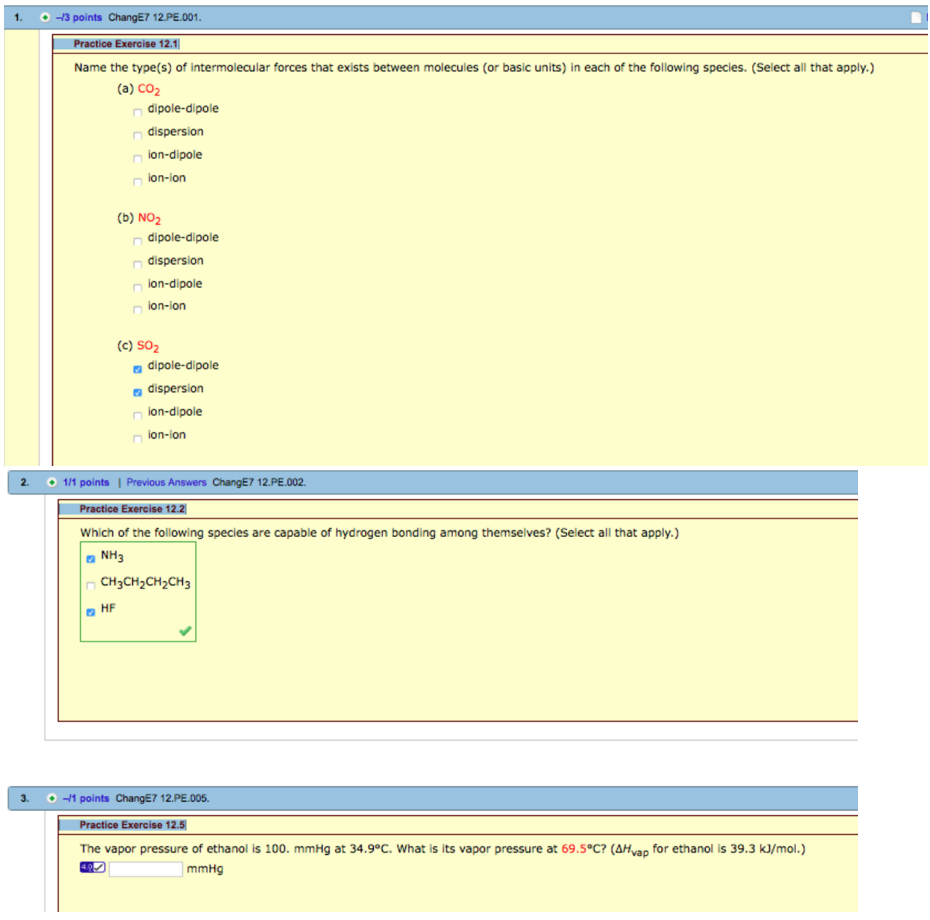Viewport: 930px width, 920px height.
Task: Uncheck dispersion for SO2
Action: (x=138, y=390)
